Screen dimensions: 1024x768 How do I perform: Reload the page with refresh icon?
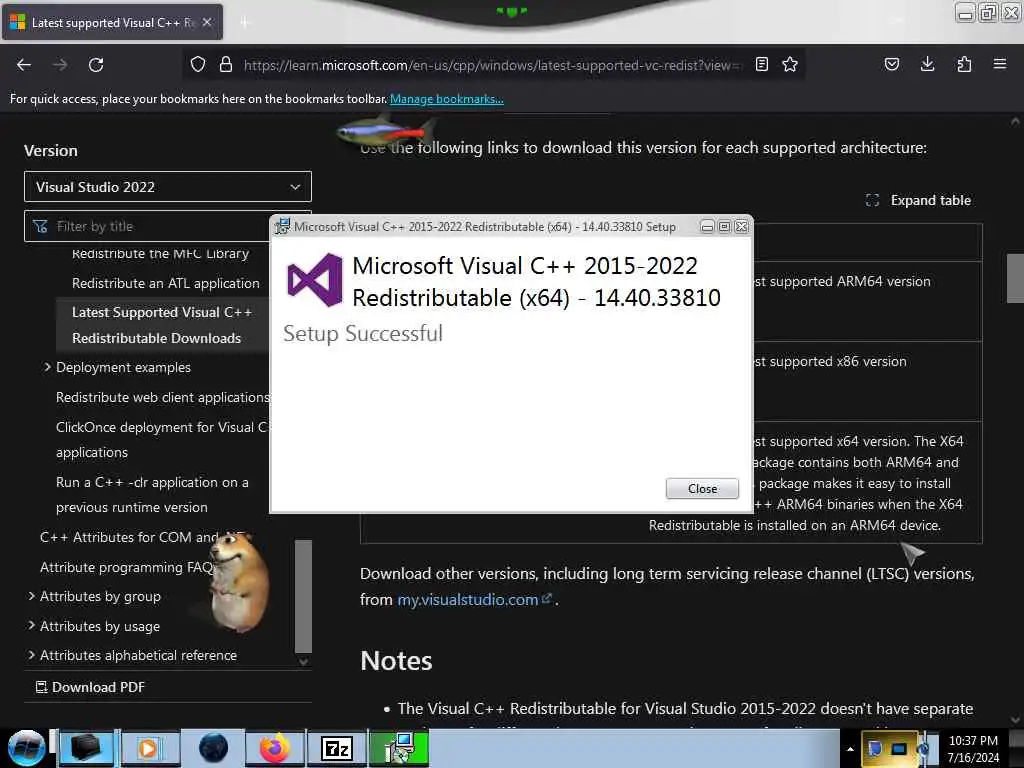click(x=96, y=65)
